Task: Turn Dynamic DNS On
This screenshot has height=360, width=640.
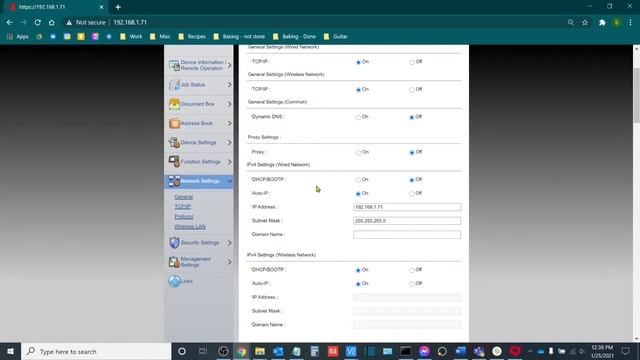Action: click(358, 117)
